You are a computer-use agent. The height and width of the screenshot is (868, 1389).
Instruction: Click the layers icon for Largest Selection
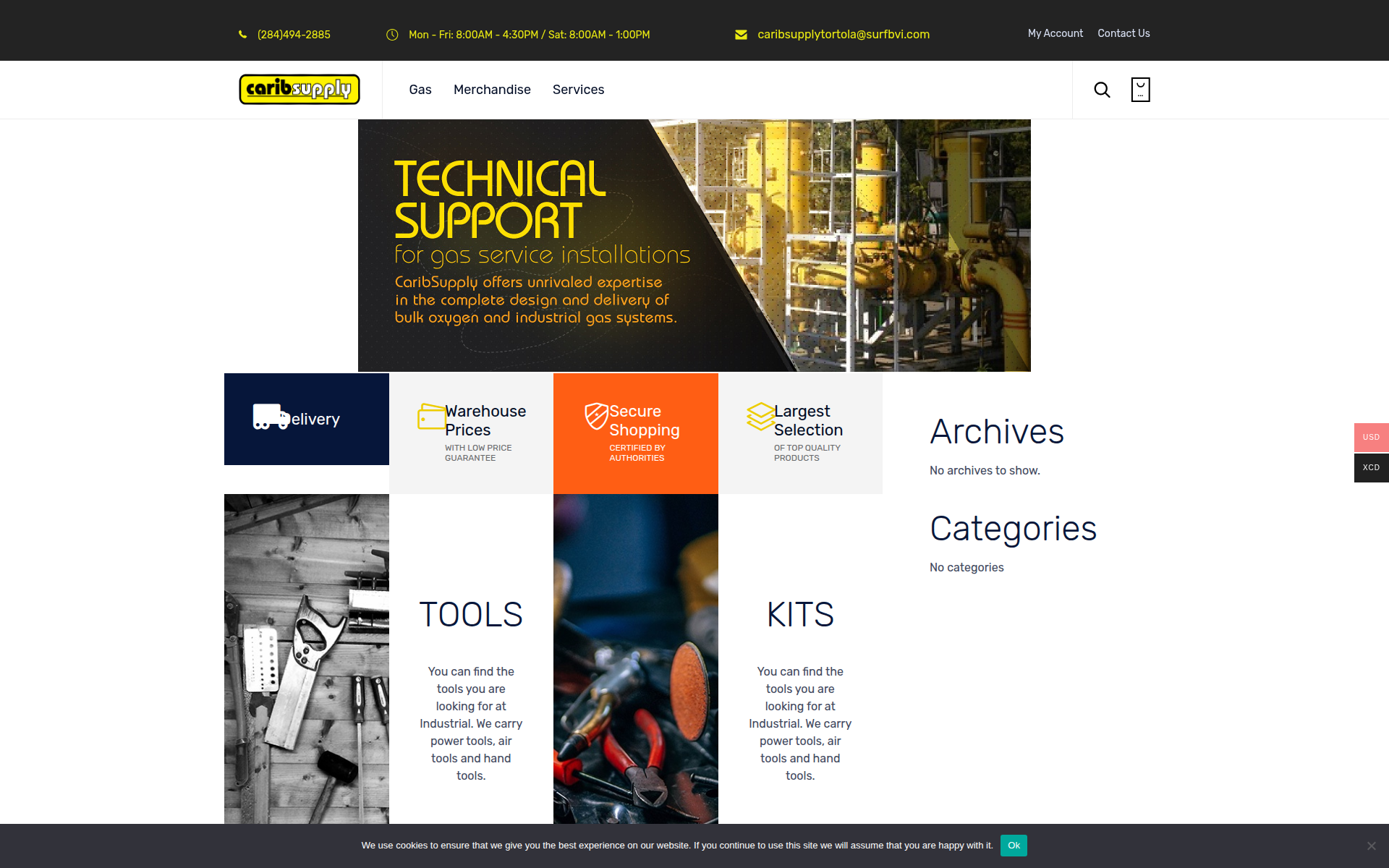[x=760, y=416]
